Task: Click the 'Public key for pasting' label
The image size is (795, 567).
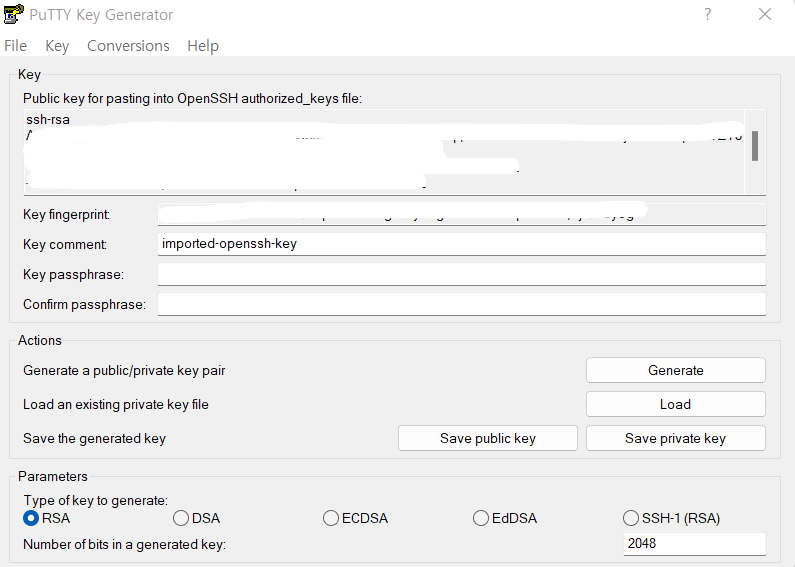Action: (x=192, y=98)
